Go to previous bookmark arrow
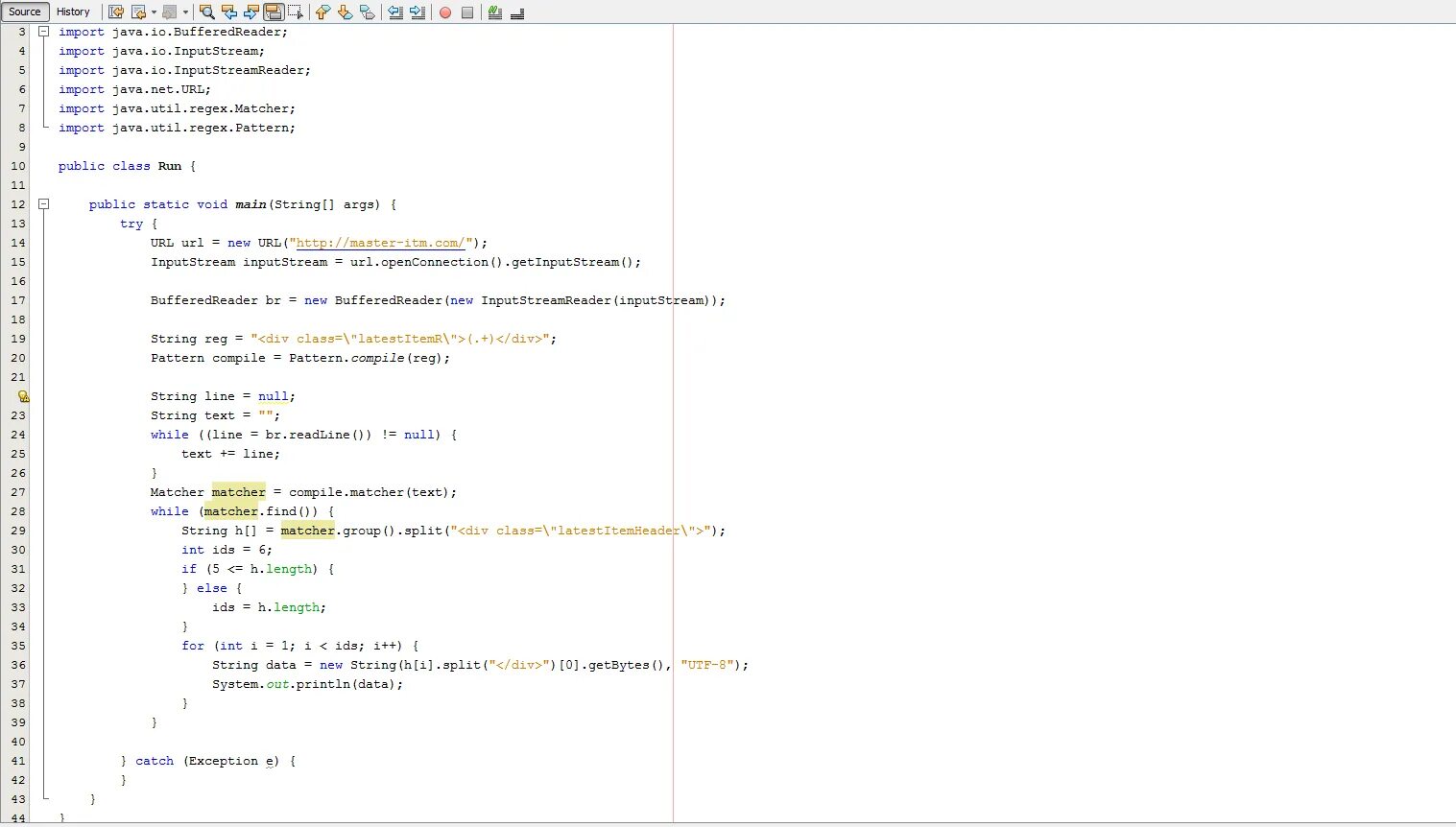The height and width of the screenshot is (827, 1456). click(x=322, y=12)
